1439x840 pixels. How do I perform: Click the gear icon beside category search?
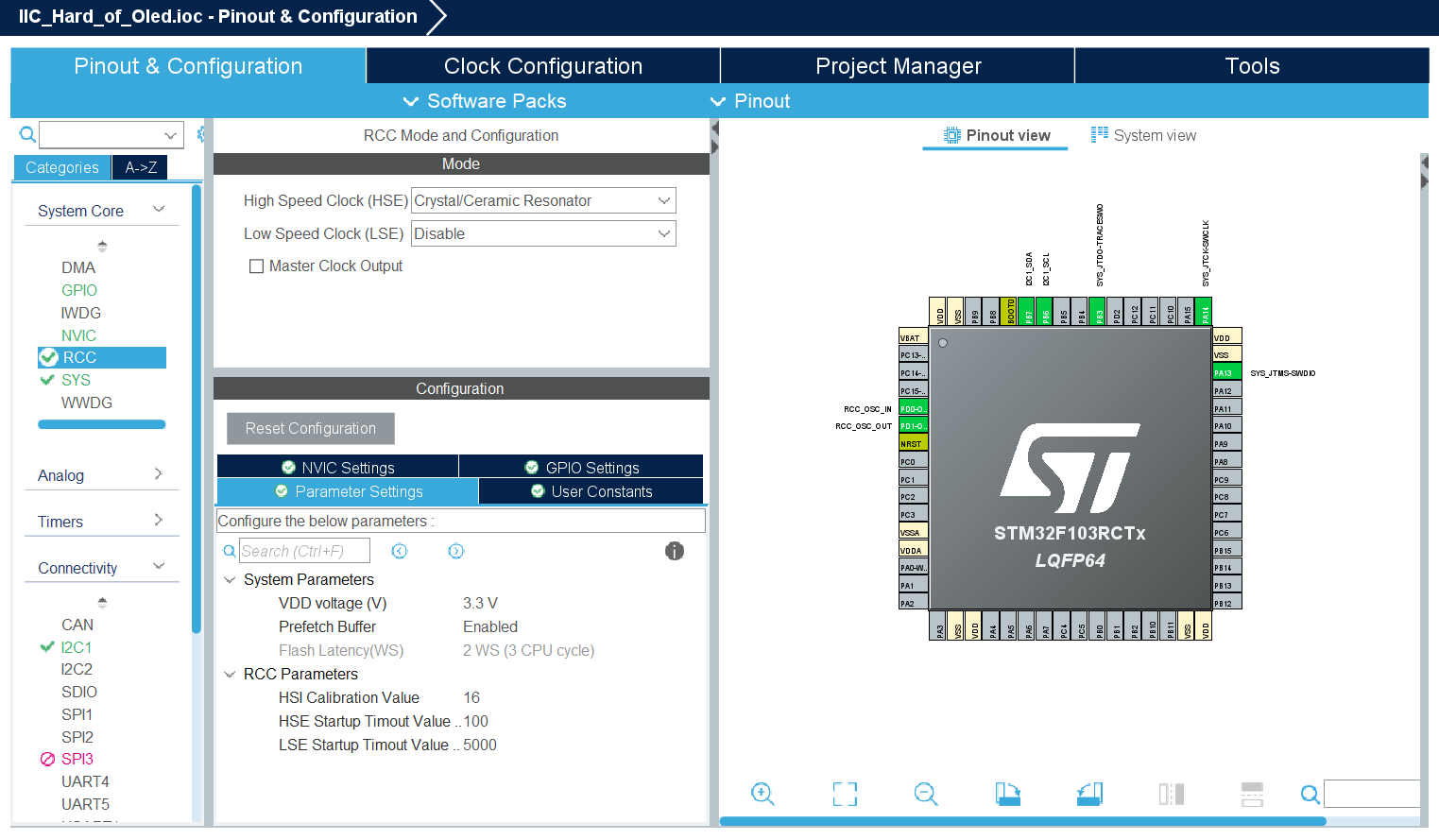(200, 134)
